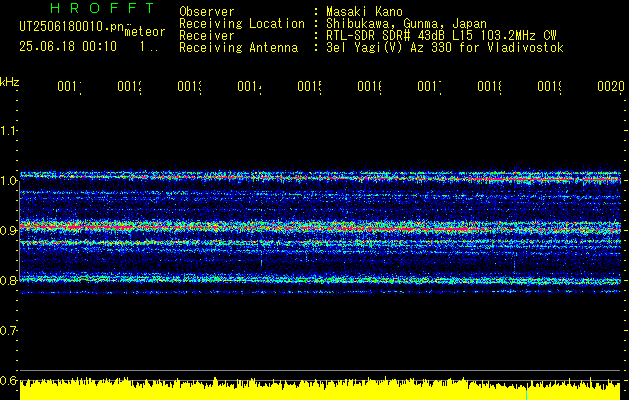Click the 1.0 frequency axis label
Screen dimensions: 629x400
coord(9,181)
